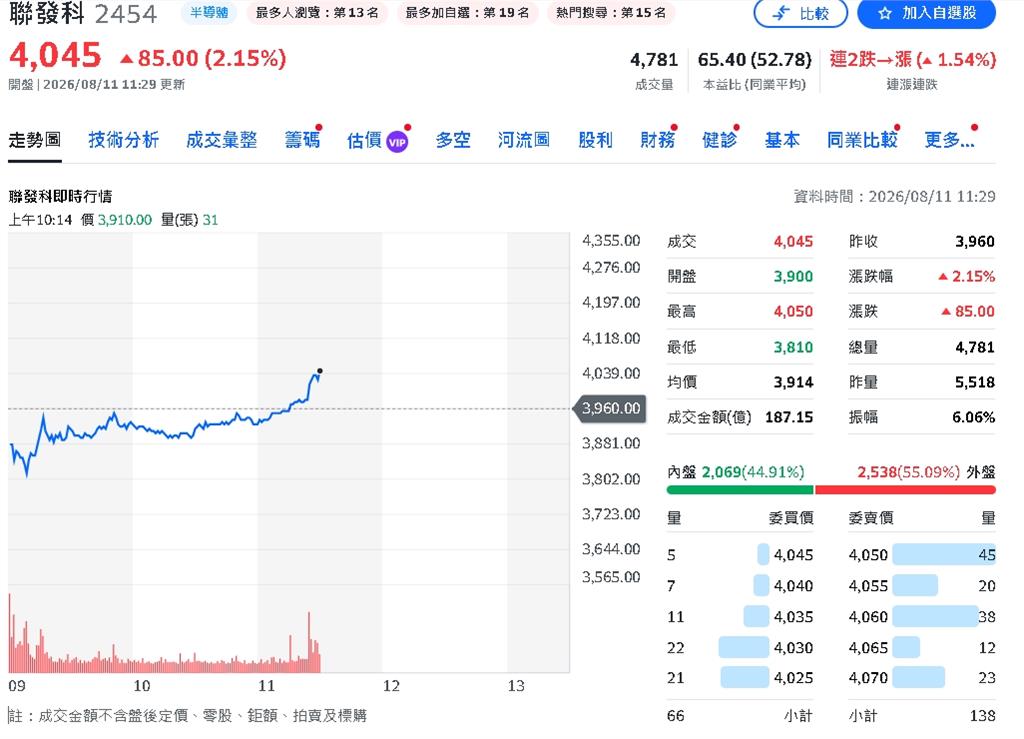
Task: Expand the 更多... menu
Action: tap(950, 140)
